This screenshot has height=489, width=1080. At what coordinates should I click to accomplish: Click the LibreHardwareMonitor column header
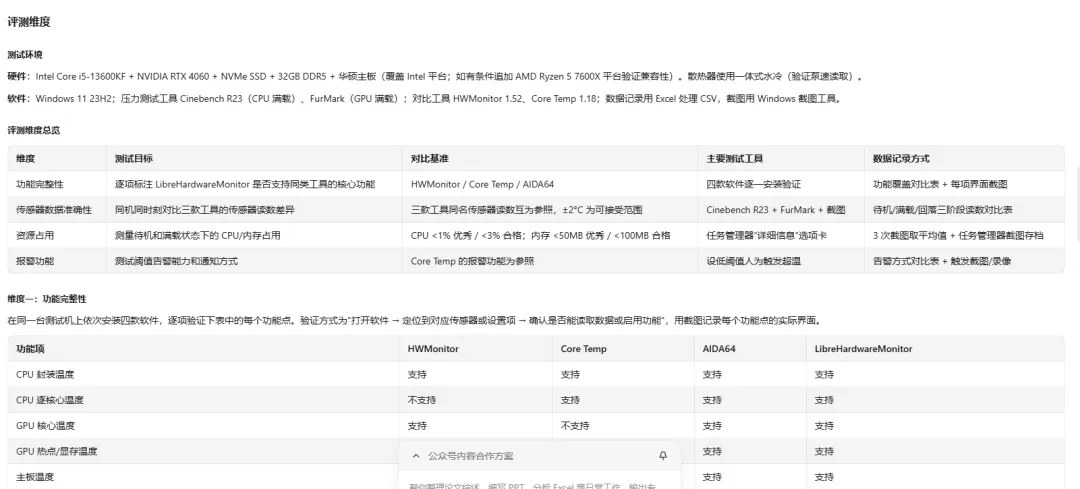[x=863, y=348]
